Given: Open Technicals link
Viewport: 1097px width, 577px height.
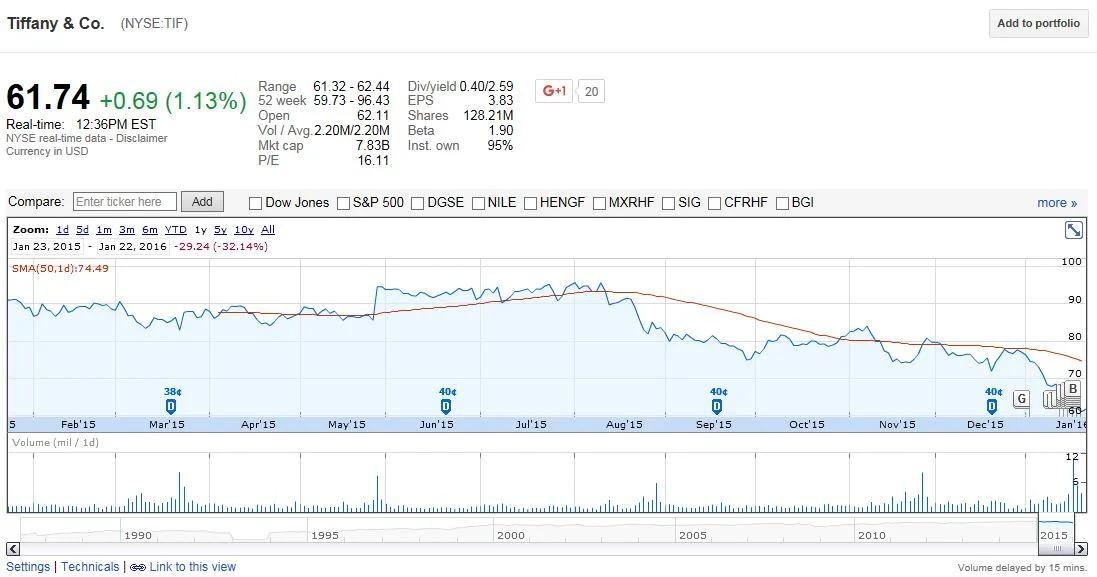Looking at the screenshot, I should (x=90, y=567).
